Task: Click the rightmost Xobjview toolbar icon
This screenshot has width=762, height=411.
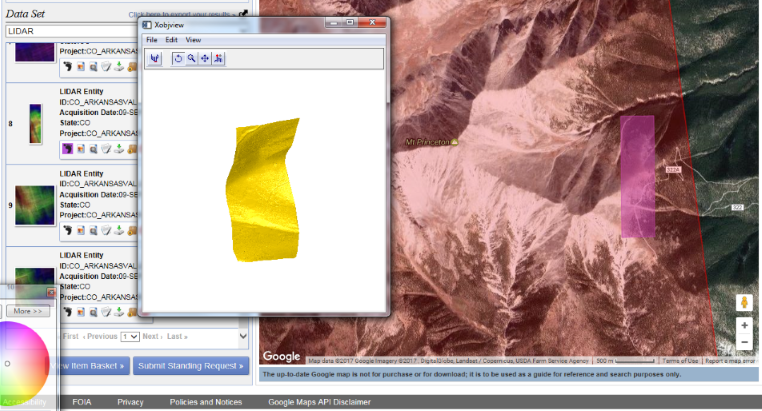Action: [x=218, y=59]
